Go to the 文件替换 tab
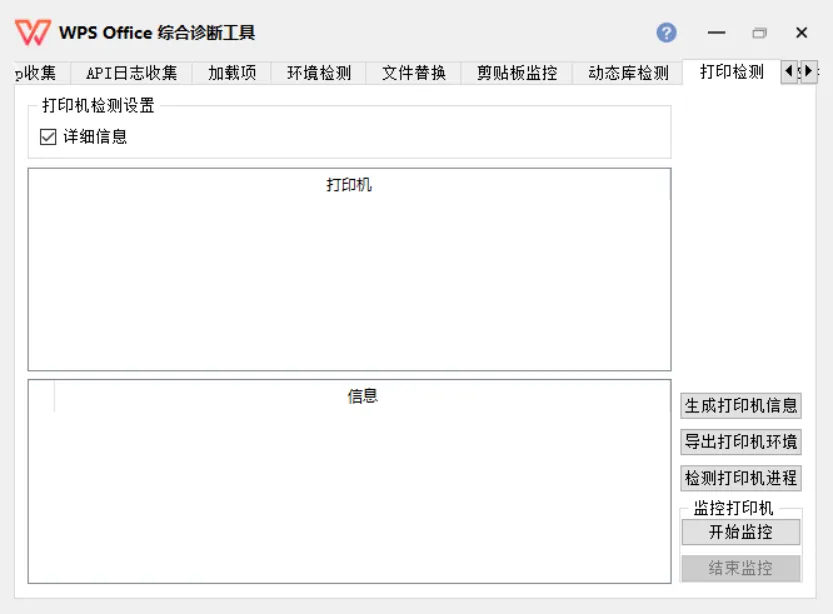 414,73
